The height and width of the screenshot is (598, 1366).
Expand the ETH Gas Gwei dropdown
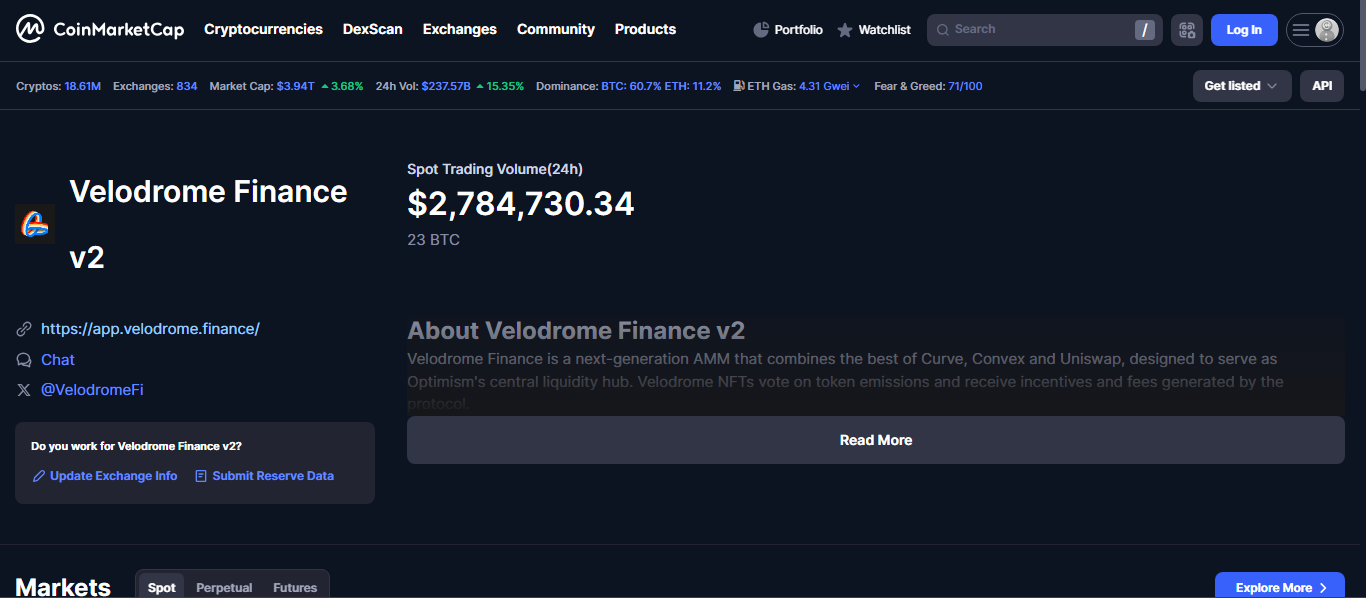(x=829, y=86)
